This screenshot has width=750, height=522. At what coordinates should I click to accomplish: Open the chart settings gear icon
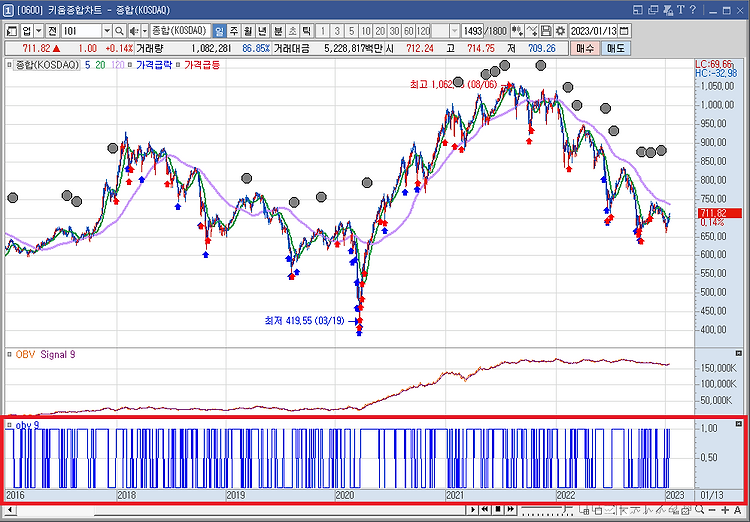560,31
